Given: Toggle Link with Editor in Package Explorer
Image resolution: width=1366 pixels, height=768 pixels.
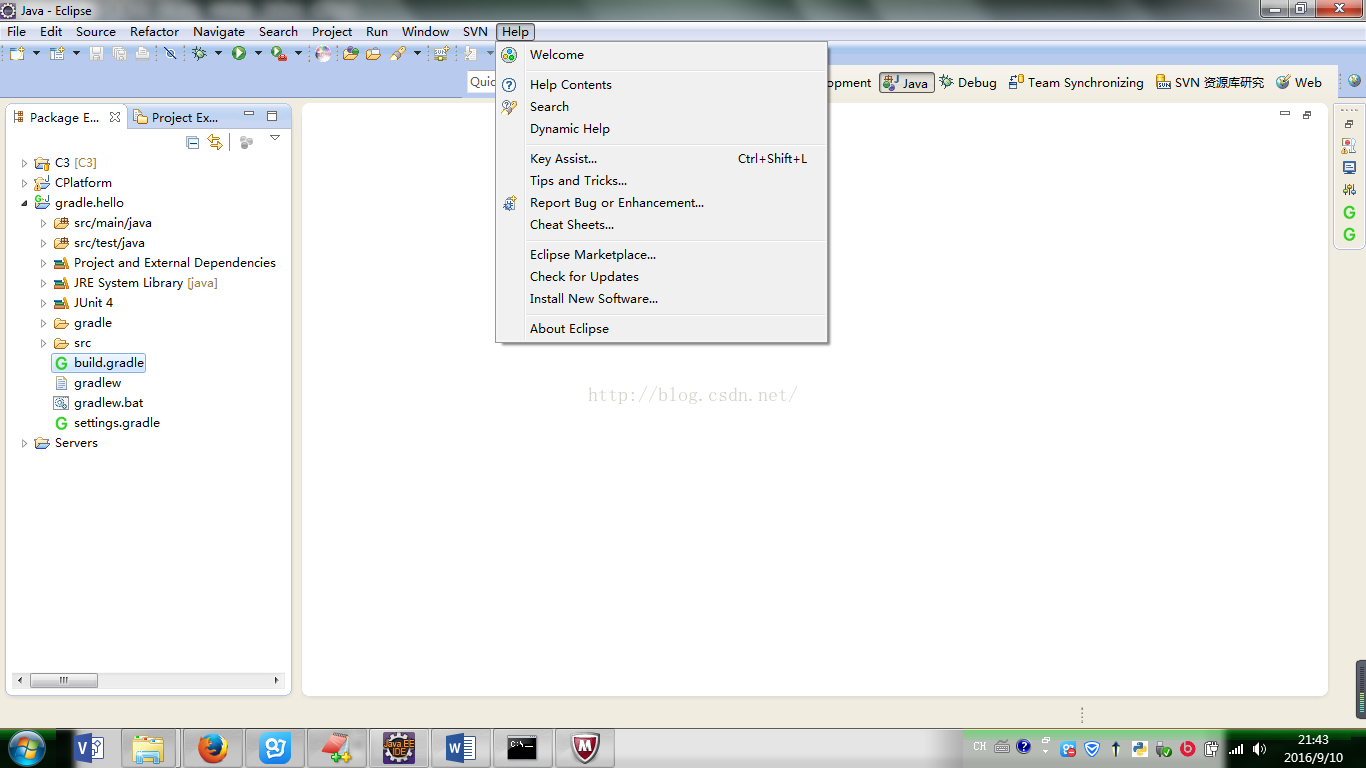Looking at the screenshot, I should click(x=215, y=143).
